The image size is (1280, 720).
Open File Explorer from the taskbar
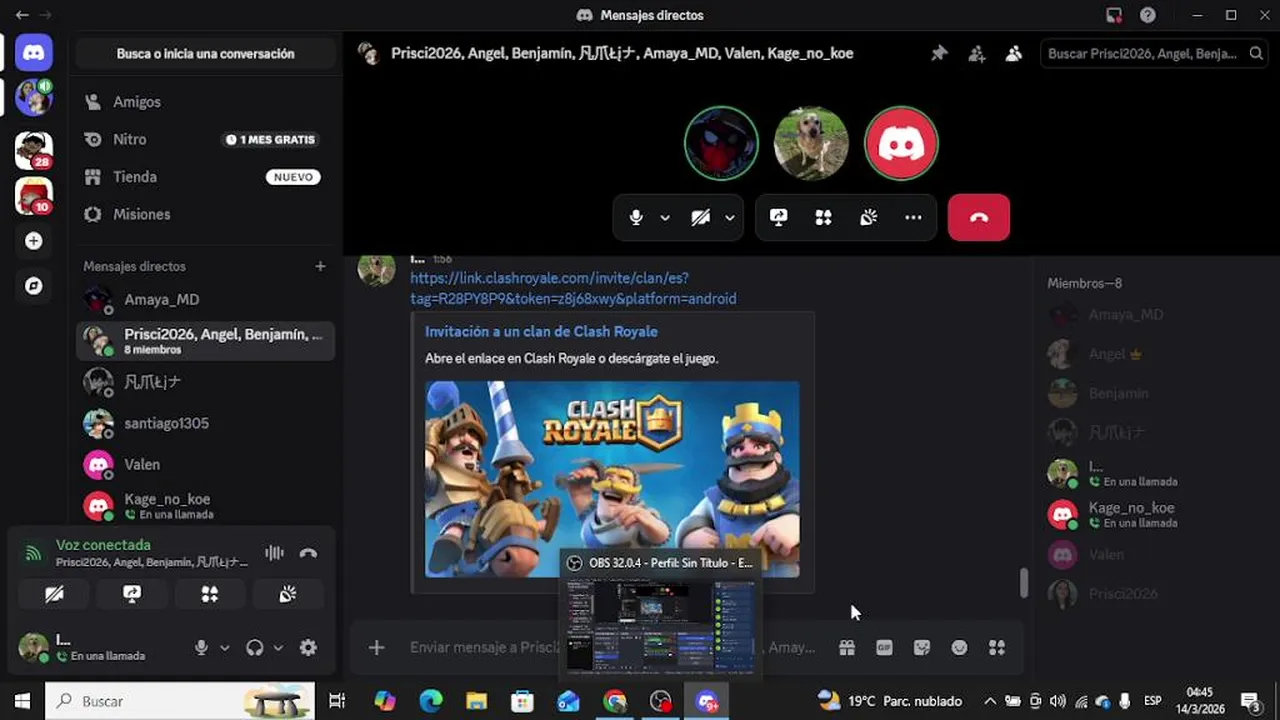point(476,702)
